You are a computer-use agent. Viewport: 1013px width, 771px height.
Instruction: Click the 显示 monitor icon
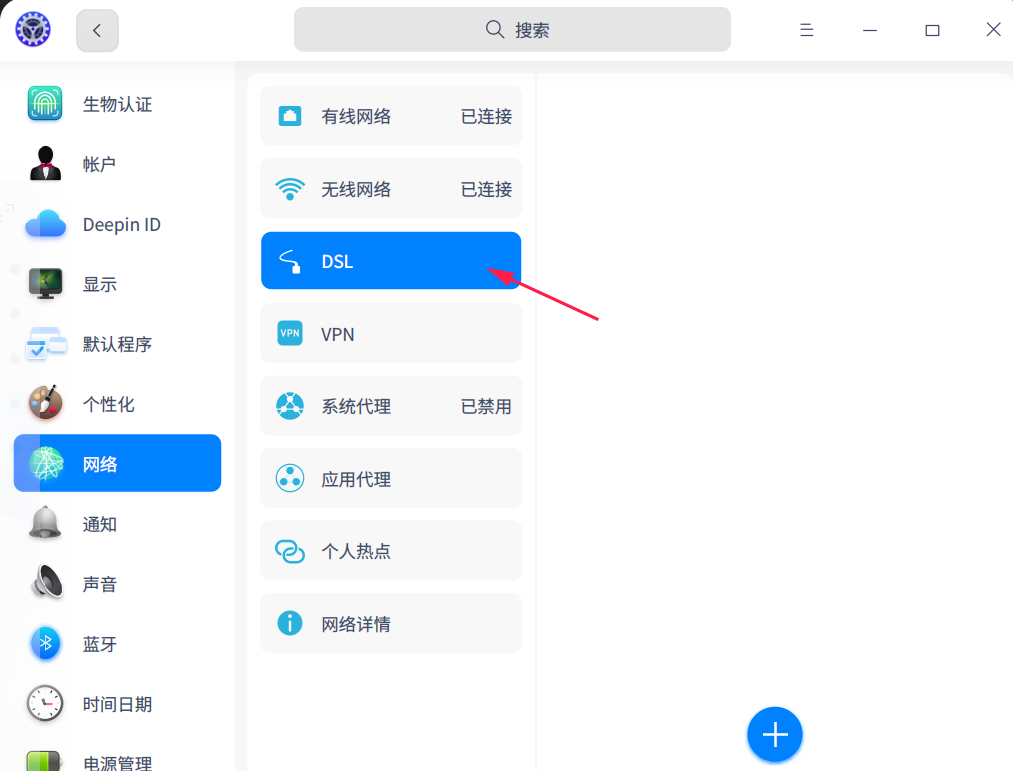pos(45,284)
